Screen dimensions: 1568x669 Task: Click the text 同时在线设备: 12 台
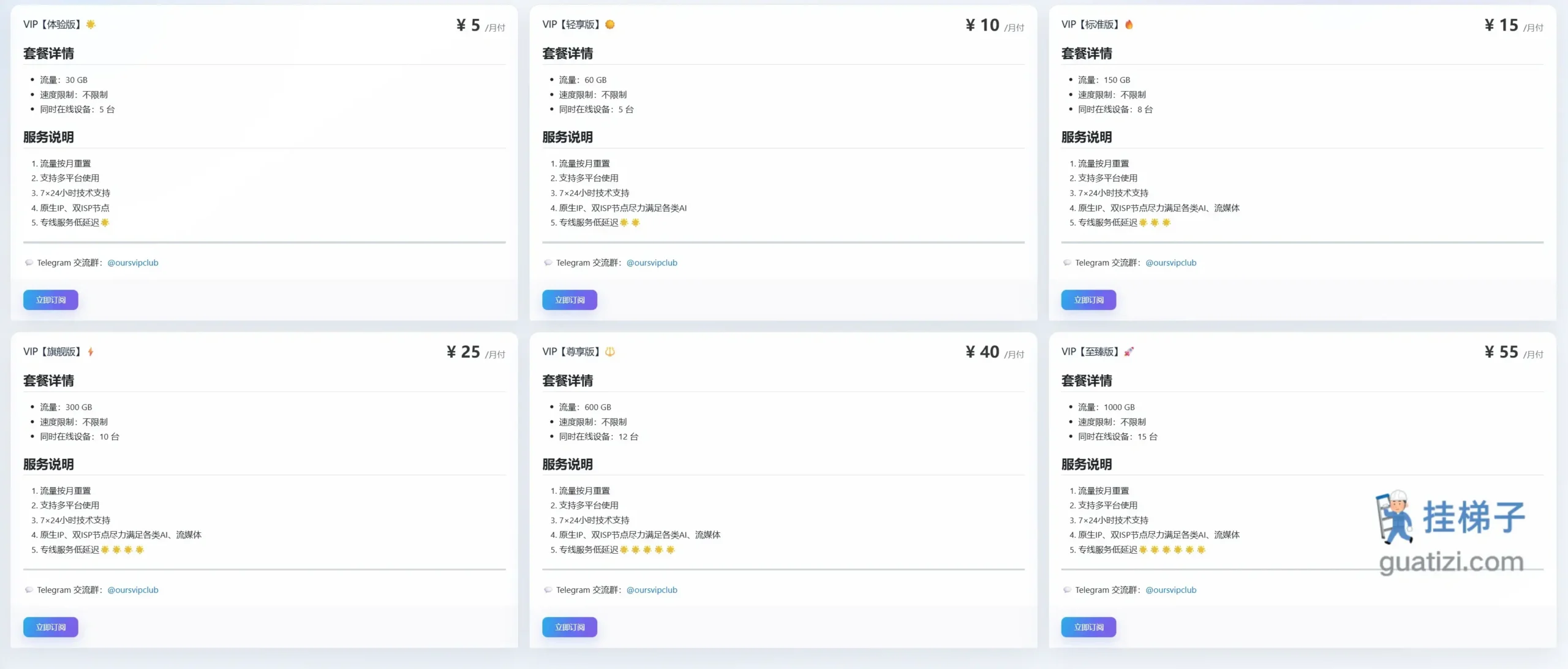click(598, 437)
